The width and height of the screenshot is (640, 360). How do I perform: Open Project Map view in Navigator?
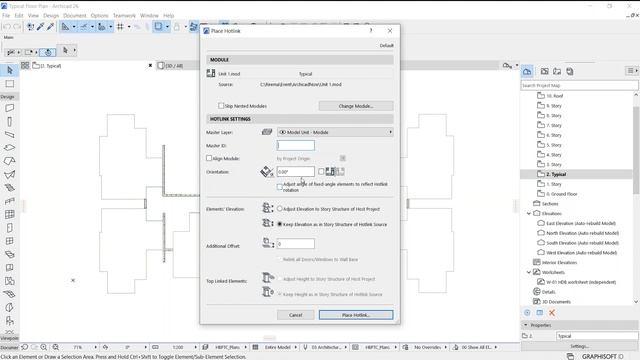pos(527,71)
